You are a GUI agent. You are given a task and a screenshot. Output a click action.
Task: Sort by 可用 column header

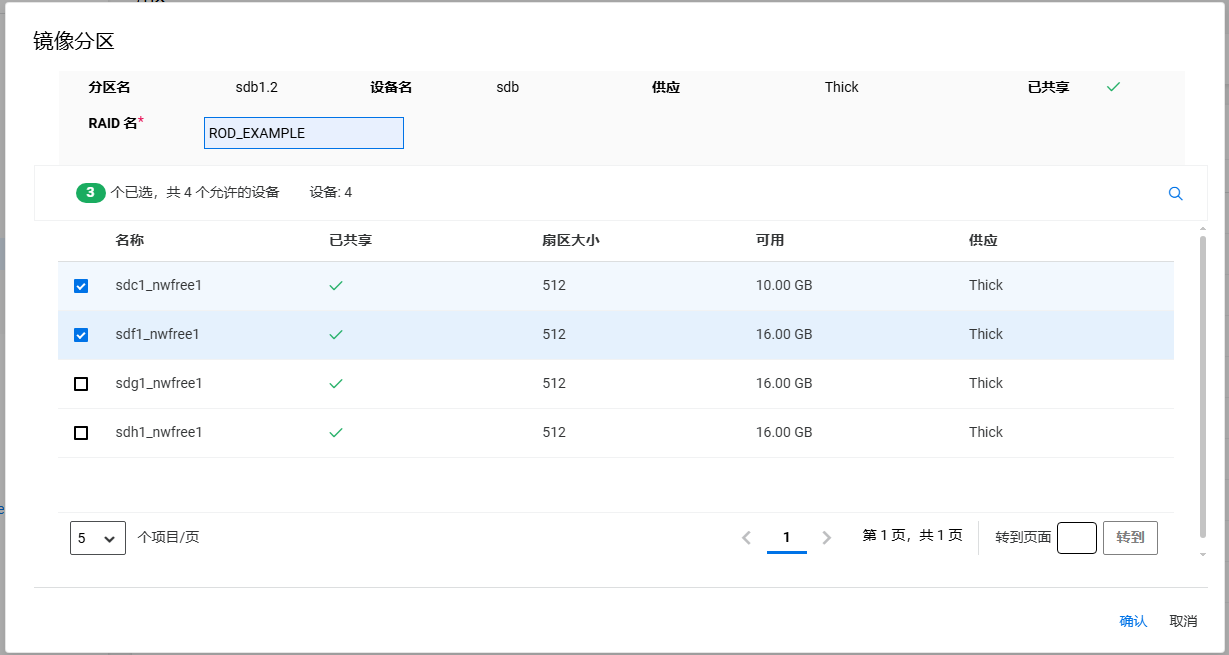pos(770,241)
